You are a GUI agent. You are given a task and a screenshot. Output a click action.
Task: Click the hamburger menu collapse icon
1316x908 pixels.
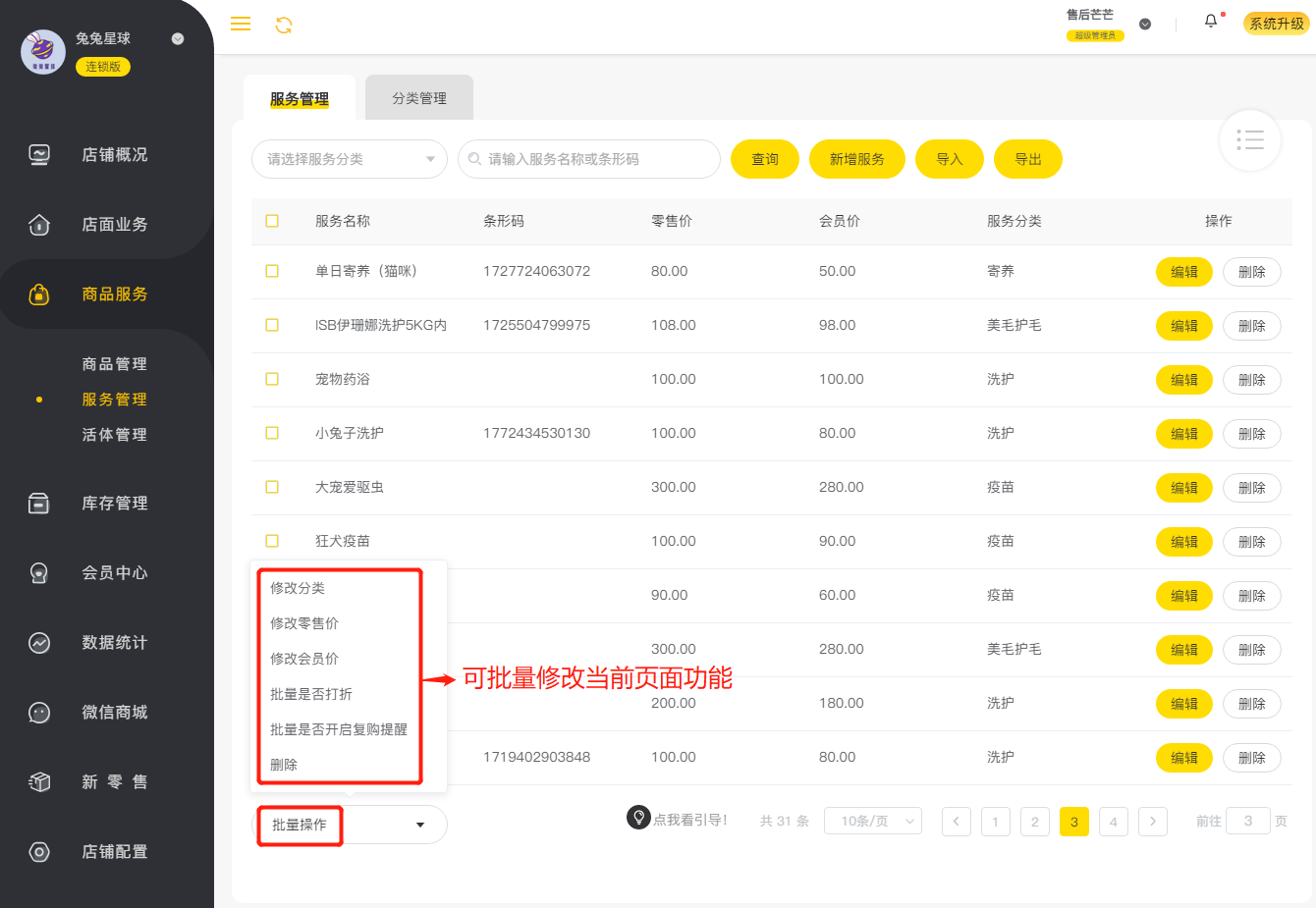click(x=241, y=25)
